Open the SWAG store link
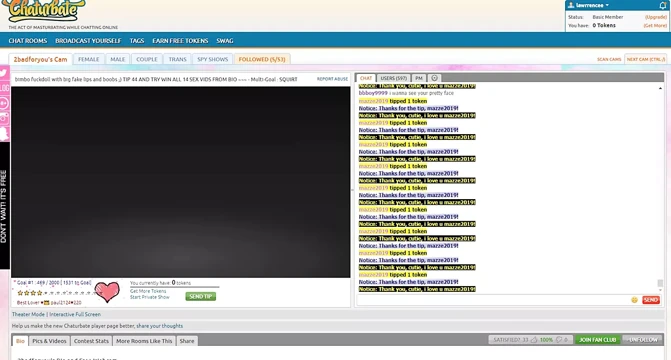The width and height of the screenshot is (671, 360). coord(225,41)
